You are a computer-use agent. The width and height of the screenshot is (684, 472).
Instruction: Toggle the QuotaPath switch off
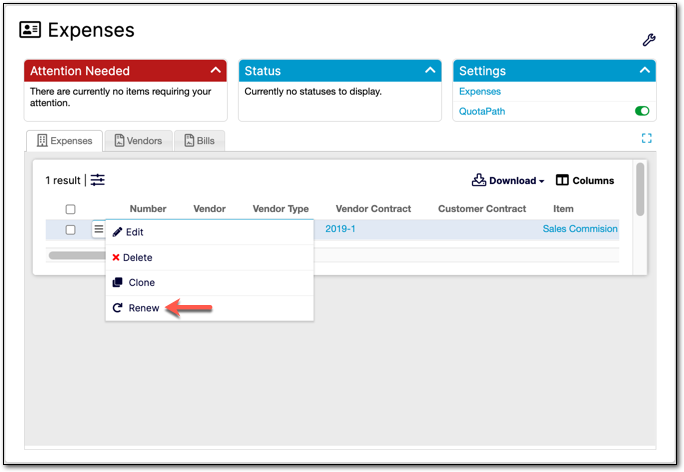point(642,111)
